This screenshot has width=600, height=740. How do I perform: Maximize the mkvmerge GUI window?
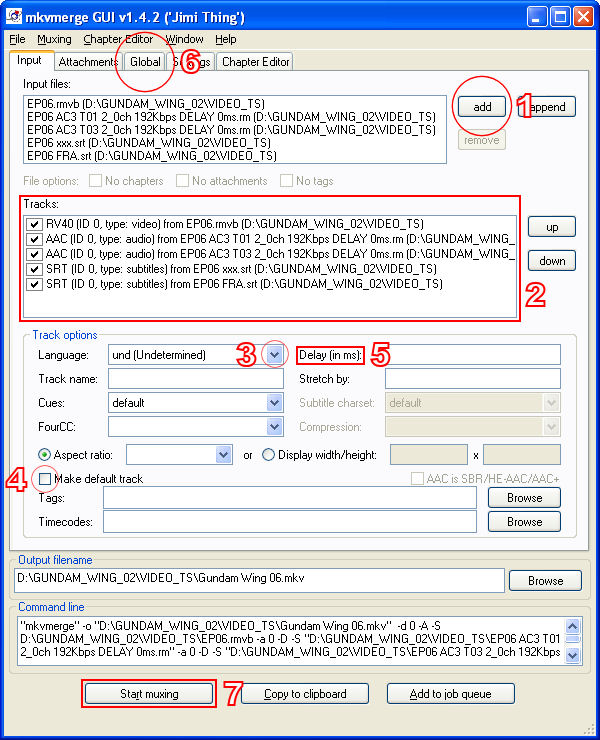point(560,17)
